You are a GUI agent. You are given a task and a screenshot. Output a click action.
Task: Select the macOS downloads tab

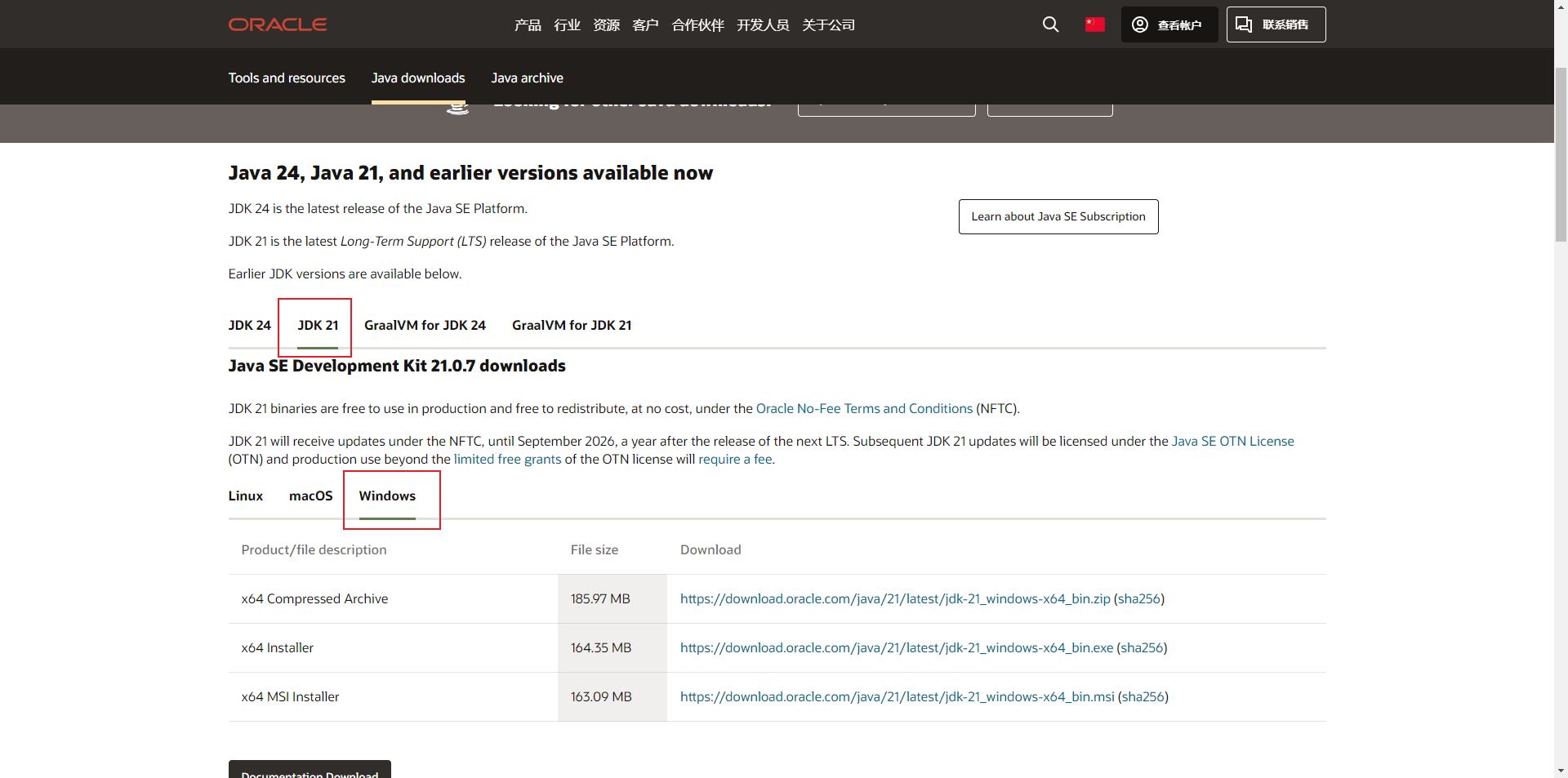310,496
